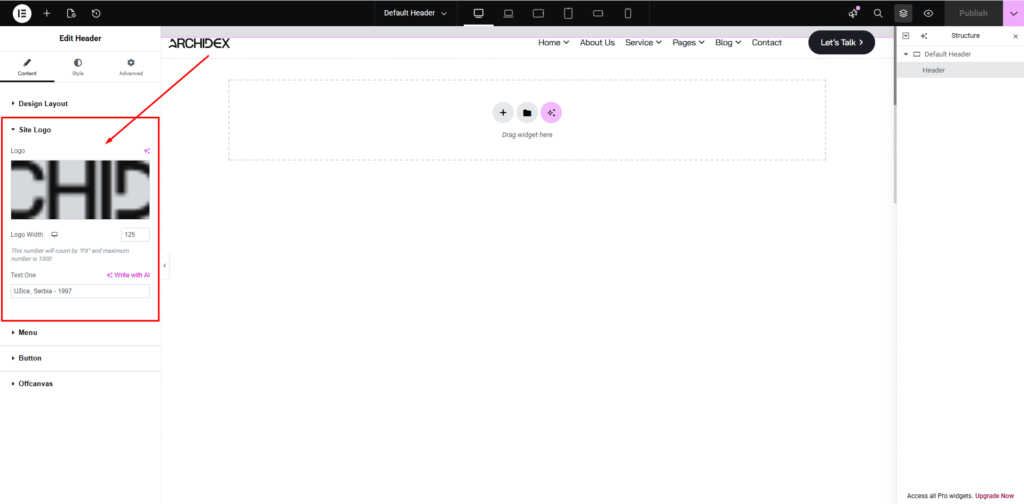The image size is (1024, 504).
Task: Click the plus Add Element icon
Action: pyautogui.click(x=47, y=13)
